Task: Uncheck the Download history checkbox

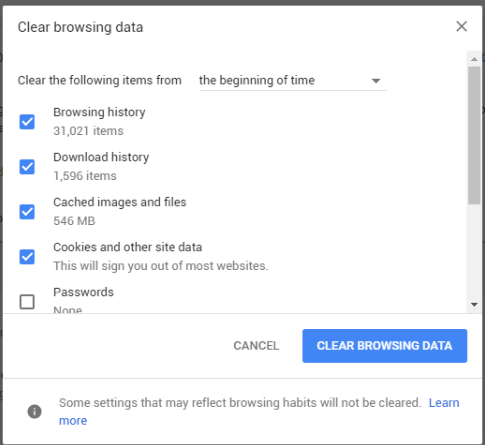Action: (x=27, y=167)
